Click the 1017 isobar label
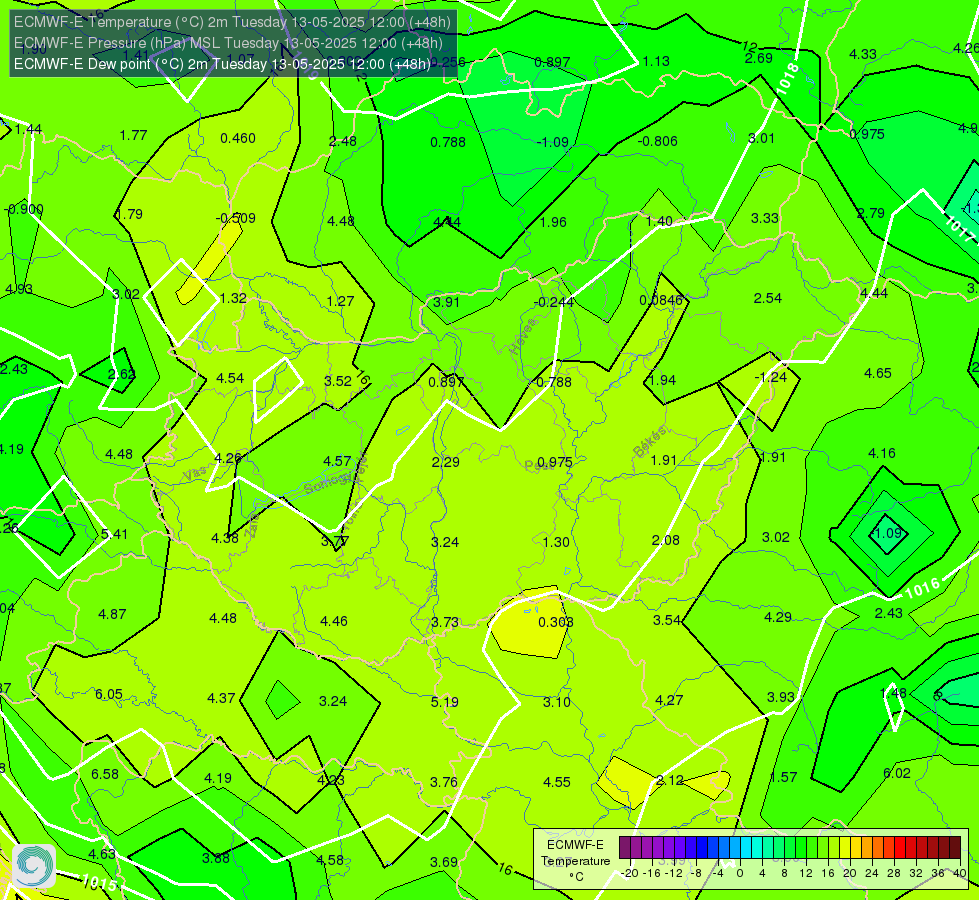The height and width of the screenshot is (900, 979). pyautogui.click(x=959, y=229)
